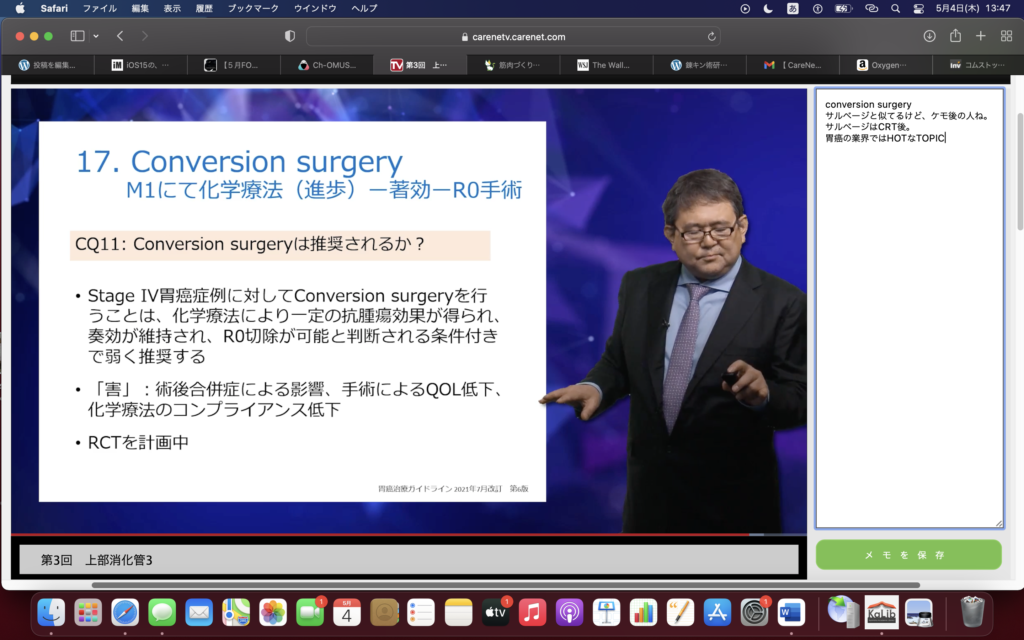
Task: Open the 履歴 menu in menu bar
Action: [x=203, y=8]
